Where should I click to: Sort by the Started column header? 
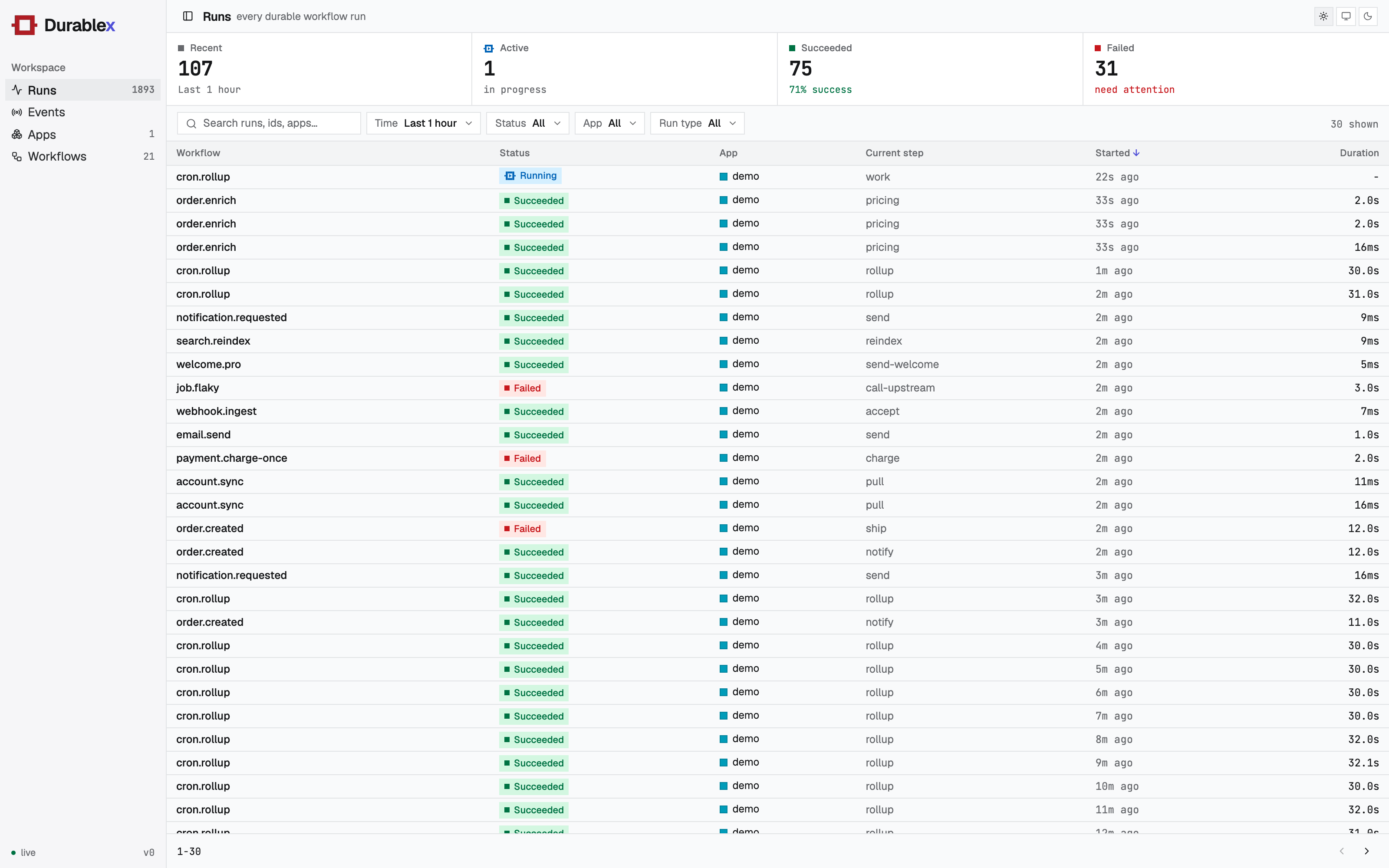[1117, 153]
